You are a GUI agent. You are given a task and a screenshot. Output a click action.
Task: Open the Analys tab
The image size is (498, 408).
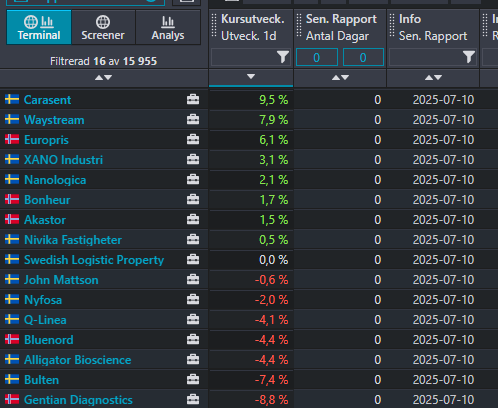[168, 27]
